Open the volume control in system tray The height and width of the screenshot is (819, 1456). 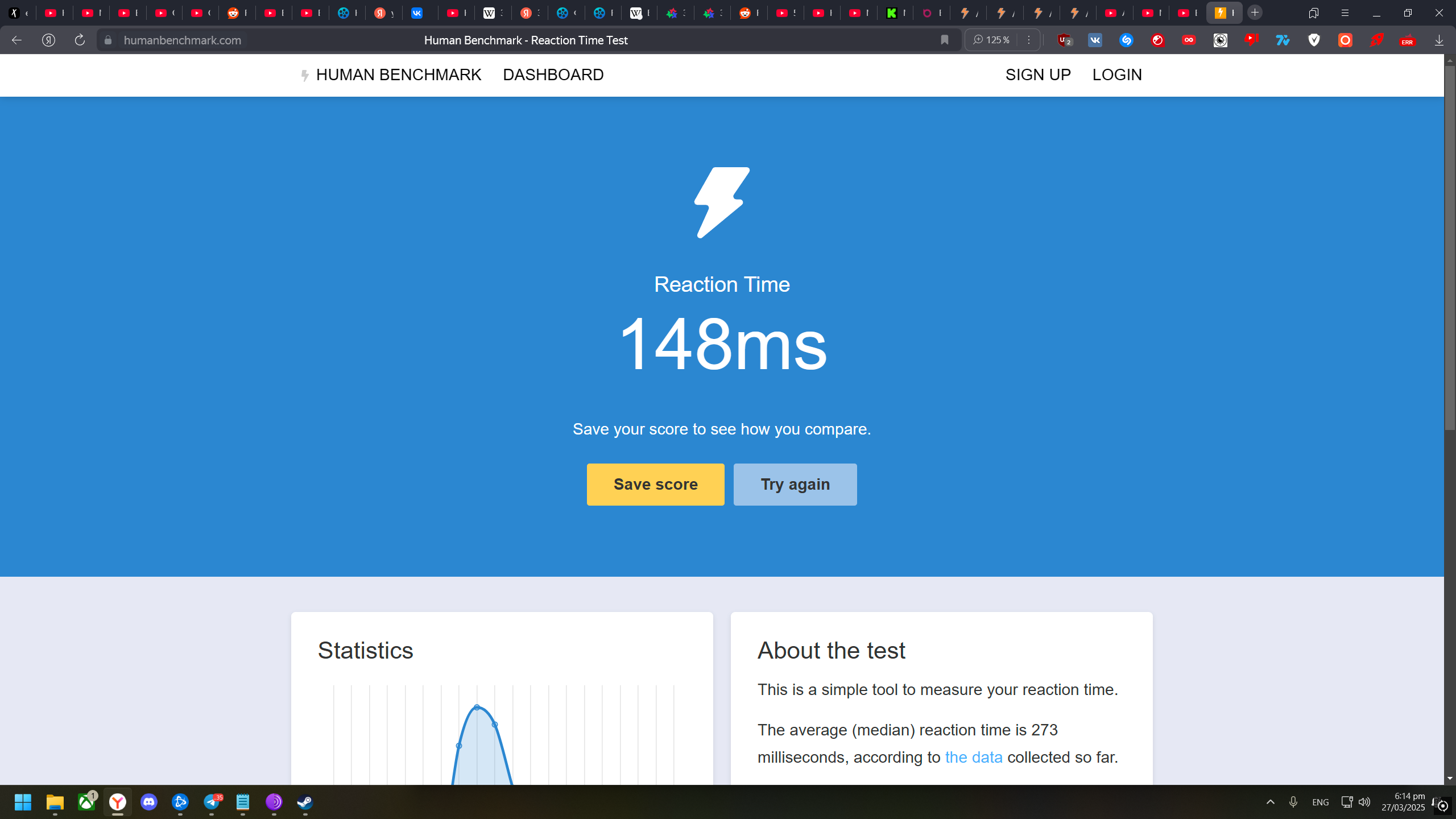[x=1364, y=802]
